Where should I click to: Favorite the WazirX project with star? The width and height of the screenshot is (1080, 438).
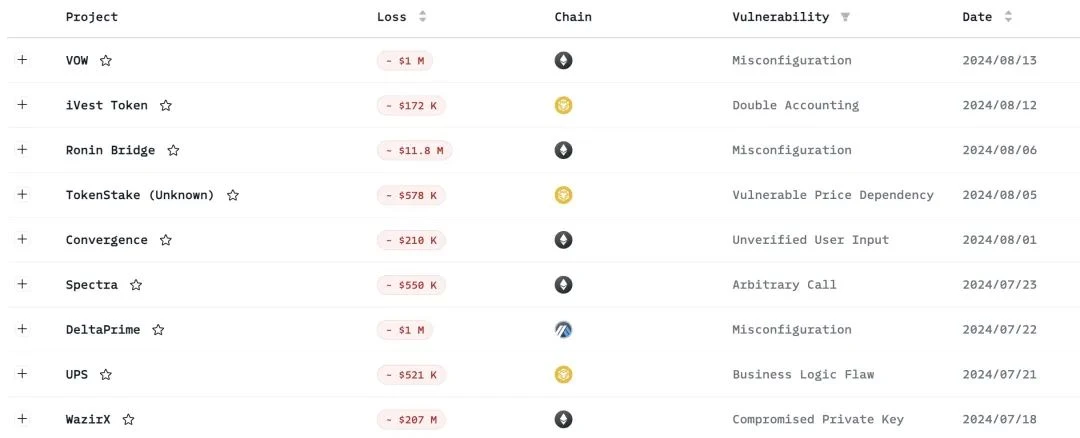click(x=128, y=420)
